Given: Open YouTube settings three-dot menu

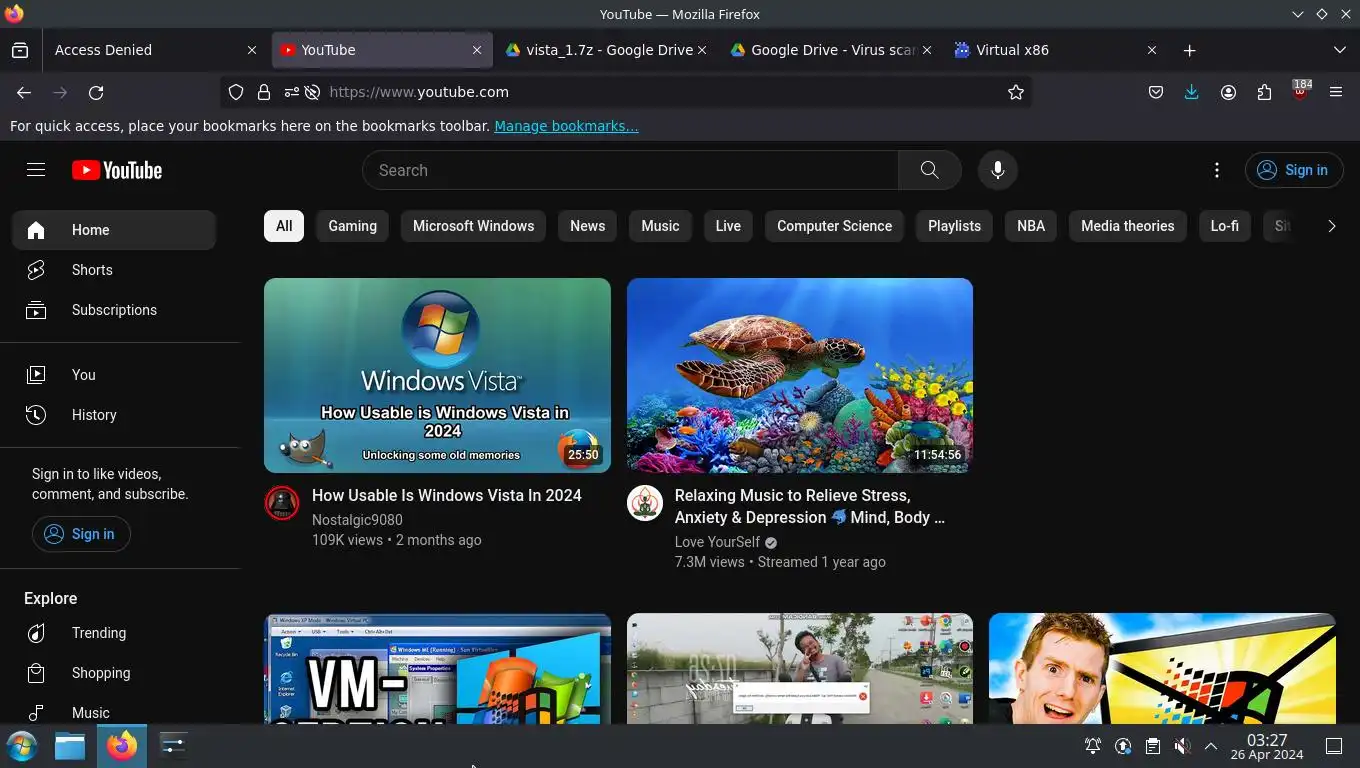Looking at the screenshot, I should (1217, 170).
